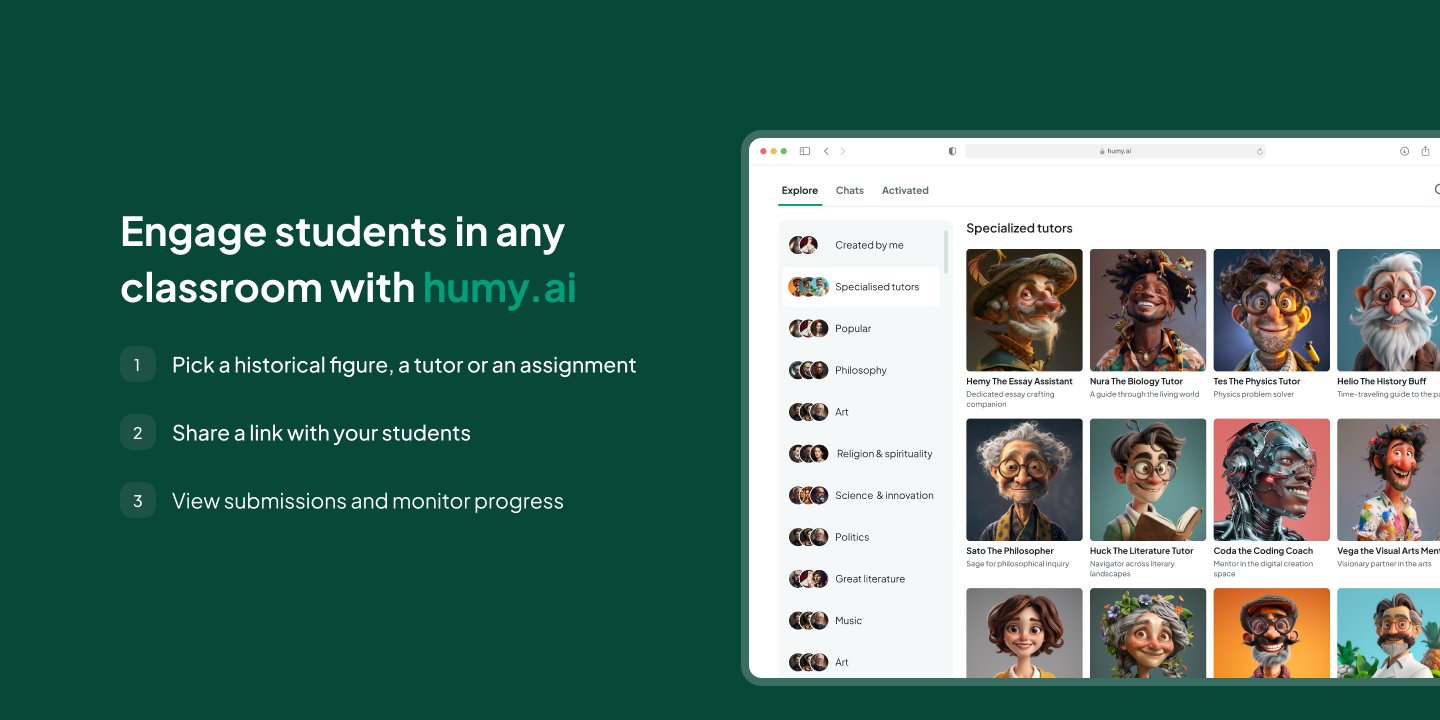Open the Hemy The Essay Assistant portrait

[1024, 310]
